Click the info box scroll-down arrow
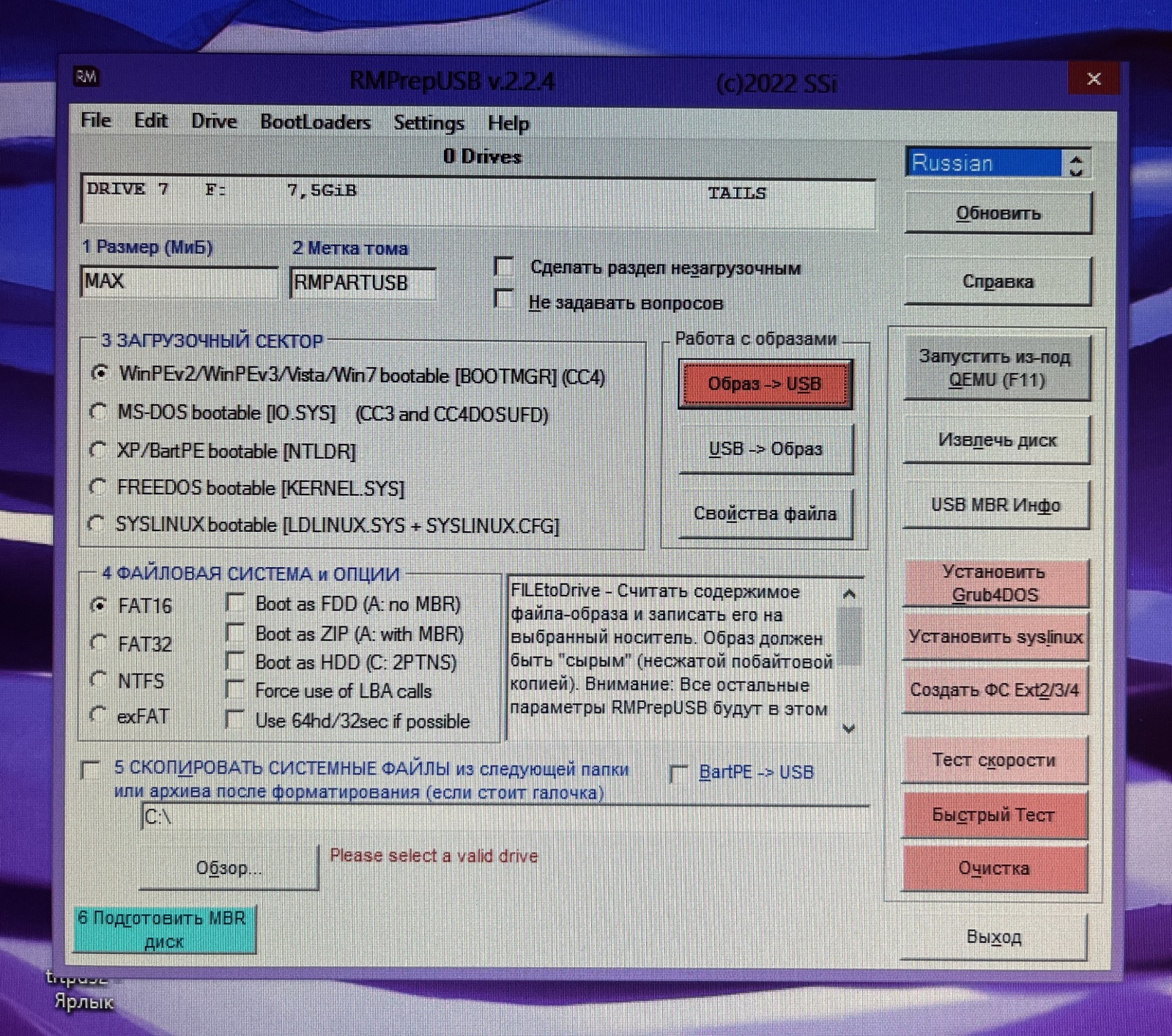 [x=849, y=728]
